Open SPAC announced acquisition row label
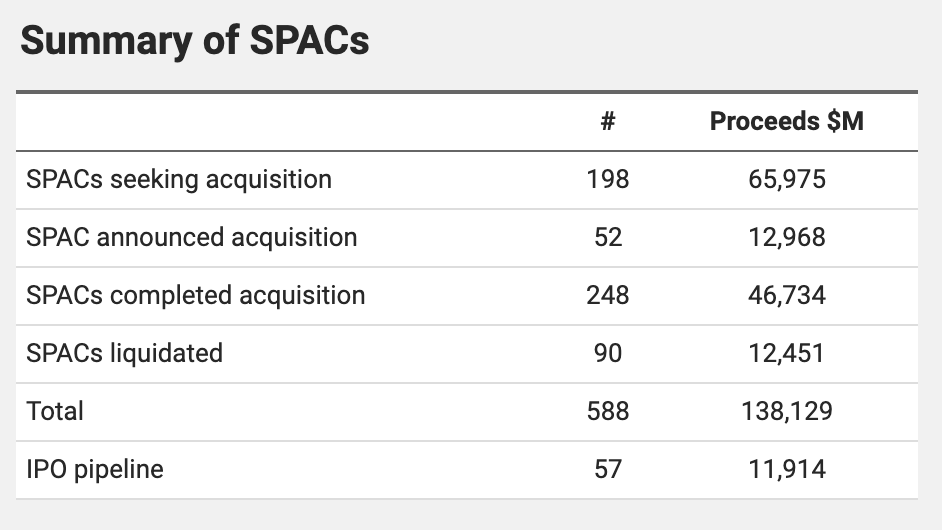This screenshot has width=942, height=530. pos(191,238)
